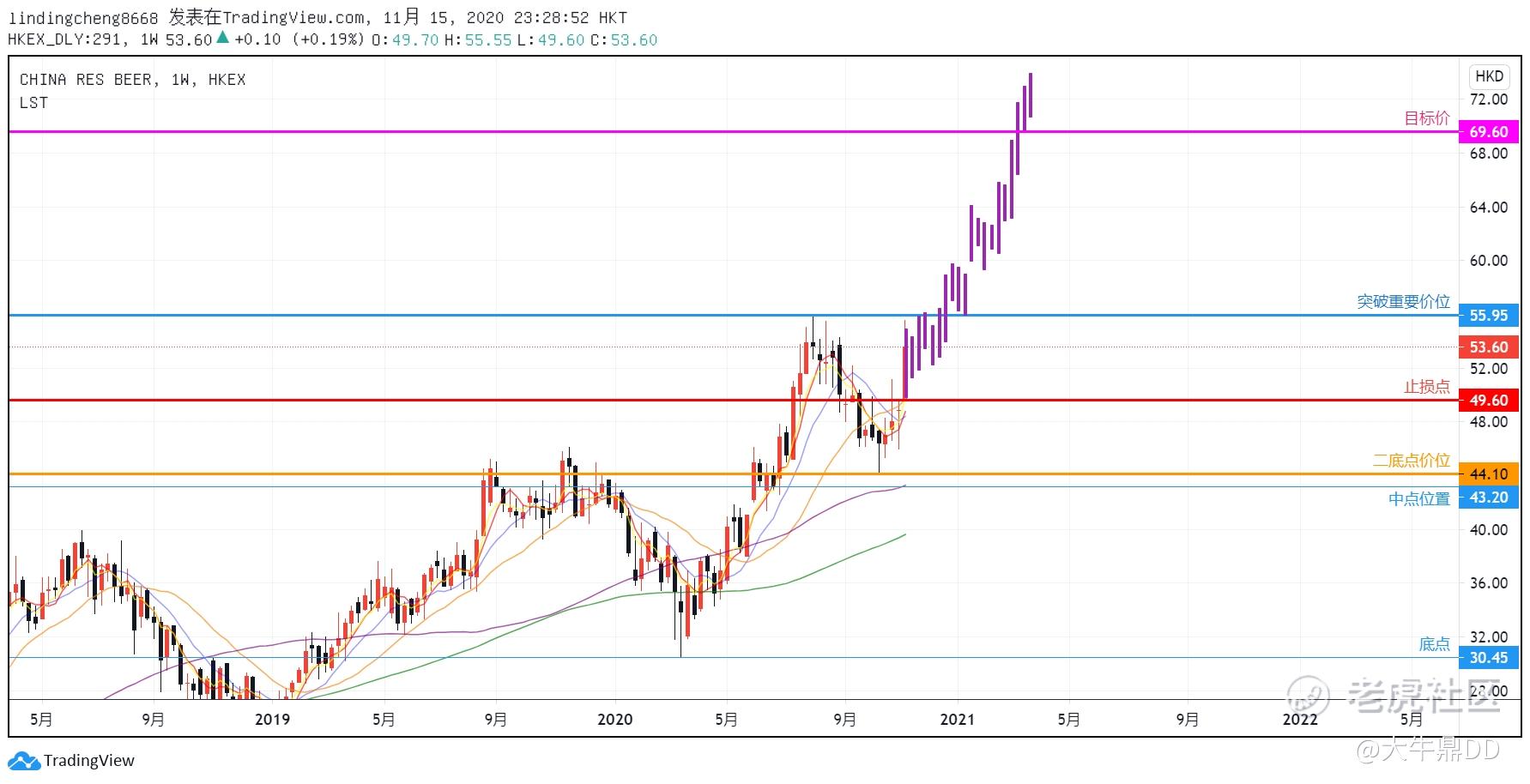
Task: Click the 48.00 price axis label
Action: pos(1489,422)
